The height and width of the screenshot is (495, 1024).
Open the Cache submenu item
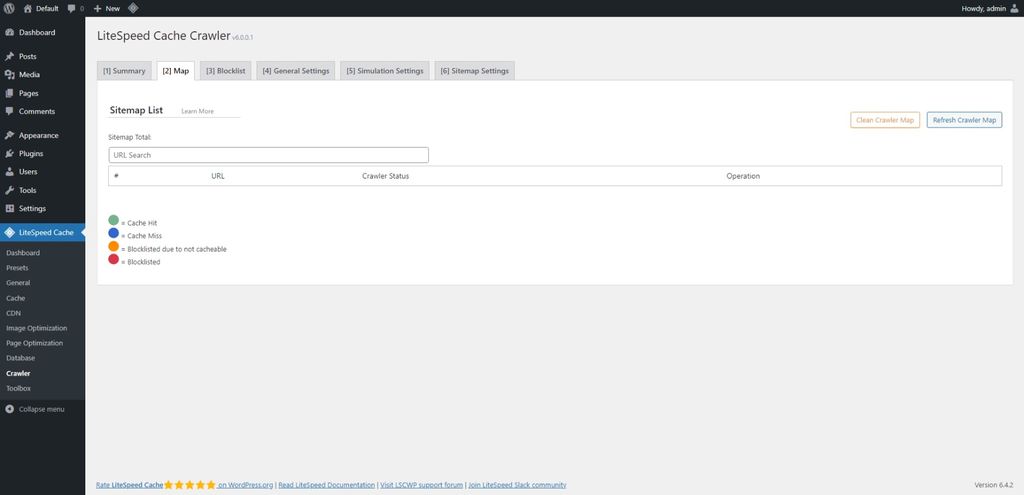click(16, 298)
